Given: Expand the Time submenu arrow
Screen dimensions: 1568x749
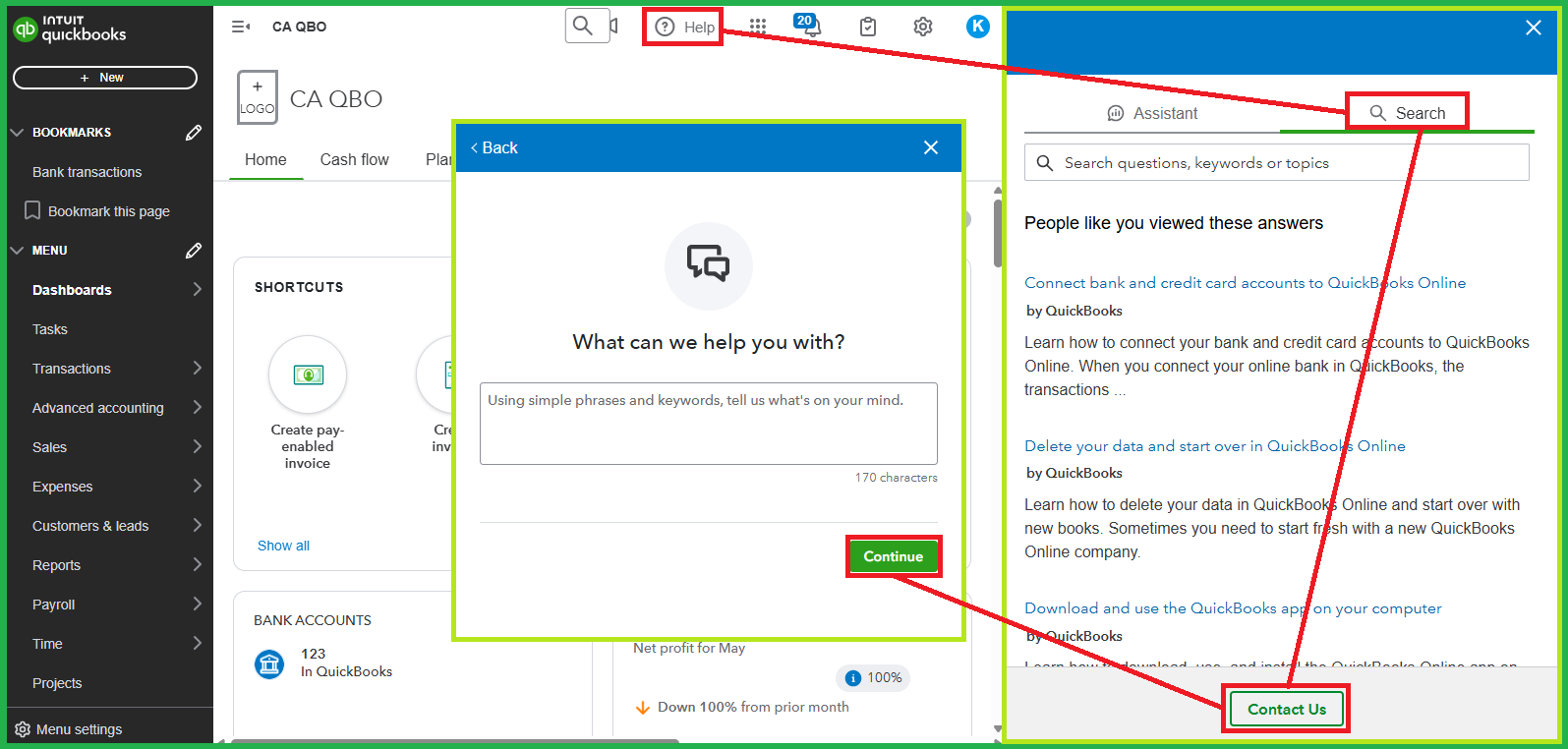Looking at the screenshot, I should (x=198, y=643).
